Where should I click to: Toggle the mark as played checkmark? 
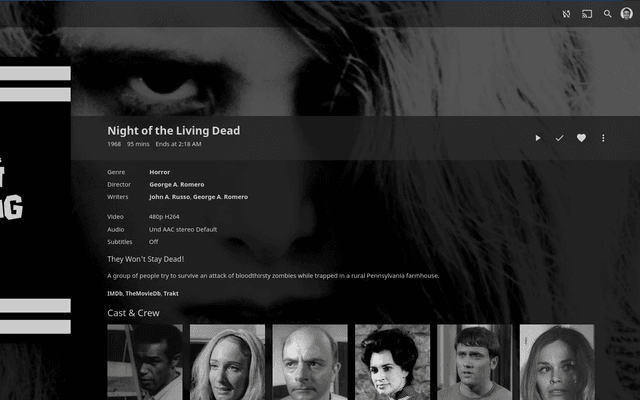tap(560, 138)
